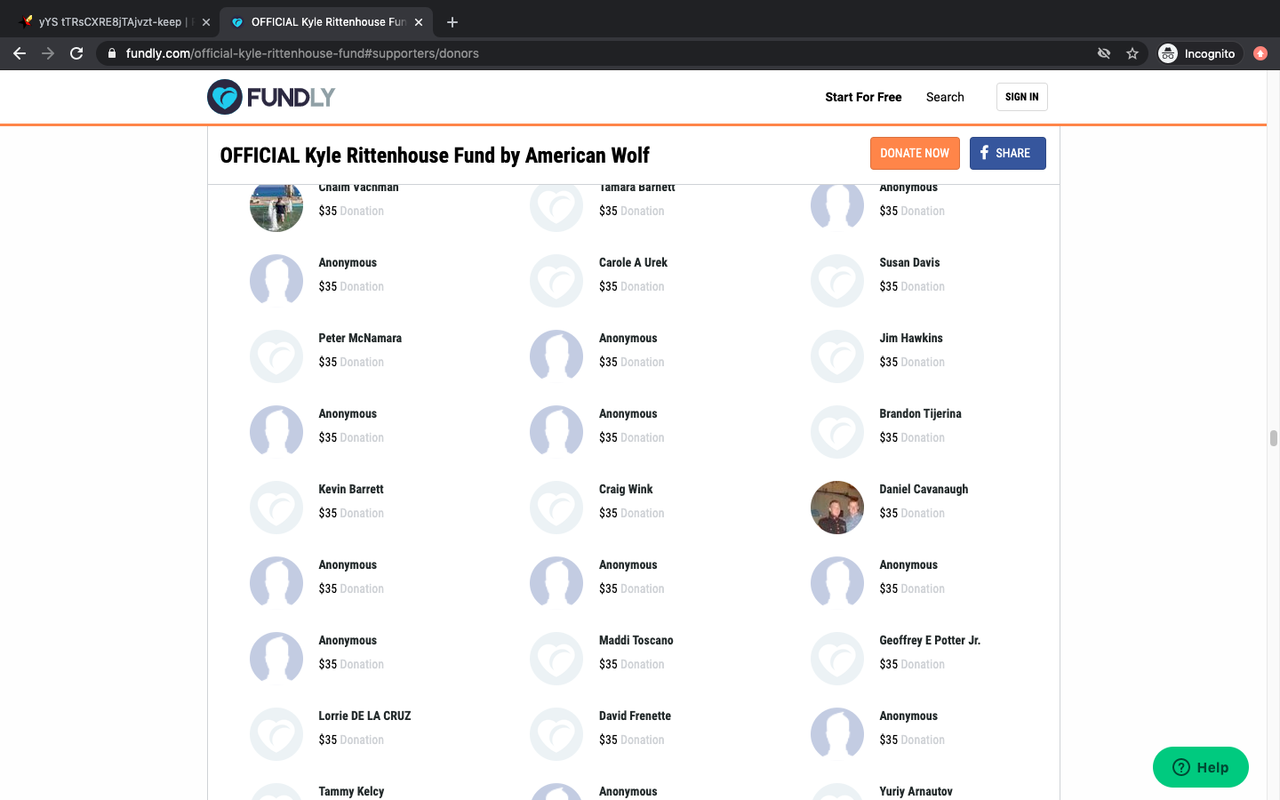Click Daniel Cavanaugh's profile photo
Image resolution: width=1280 pixels, height=800 pixels.
837,507
